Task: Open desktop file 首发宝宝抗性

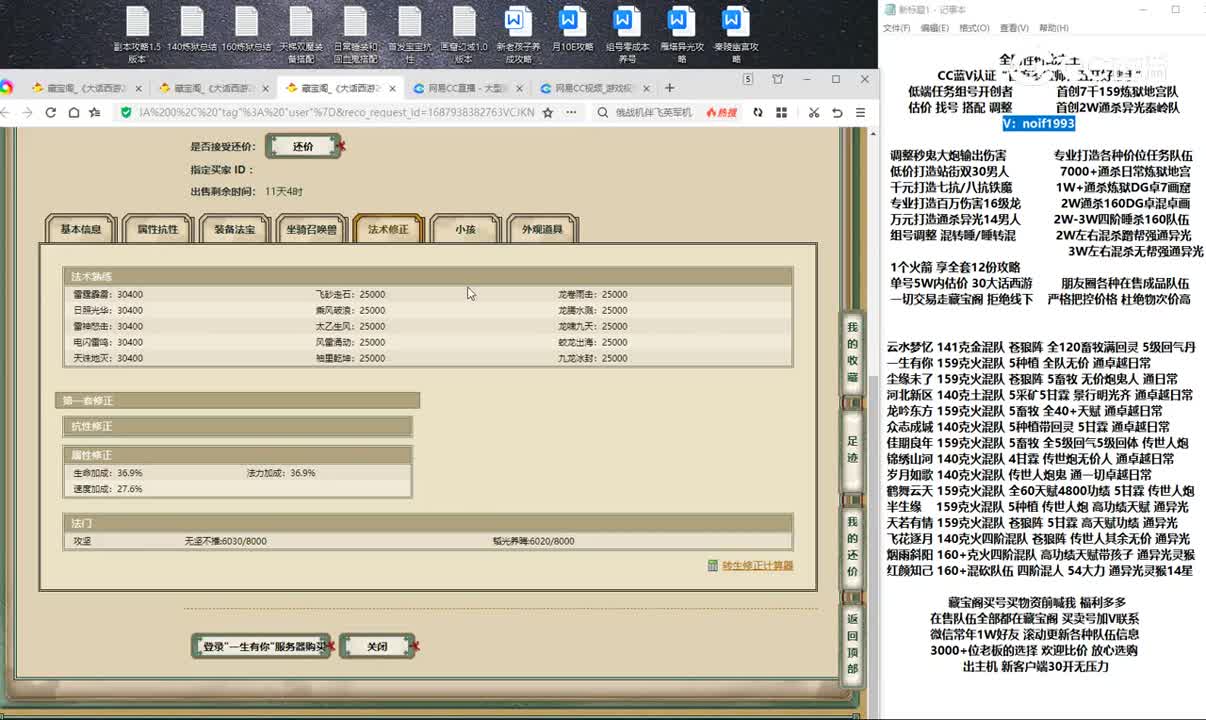Action: pyautogui.click(x=409, y=34)
